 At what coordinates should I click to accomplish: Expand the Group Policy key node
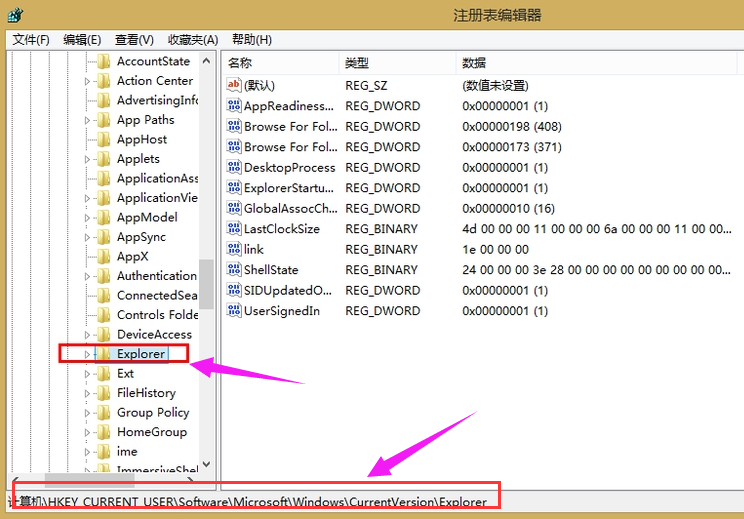88,413
